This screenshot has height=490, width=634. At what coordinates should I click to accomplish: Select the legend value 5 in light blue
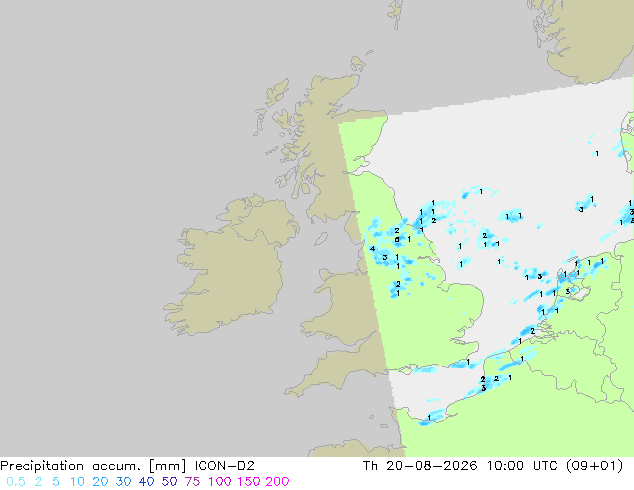click(x=56, y=482)
